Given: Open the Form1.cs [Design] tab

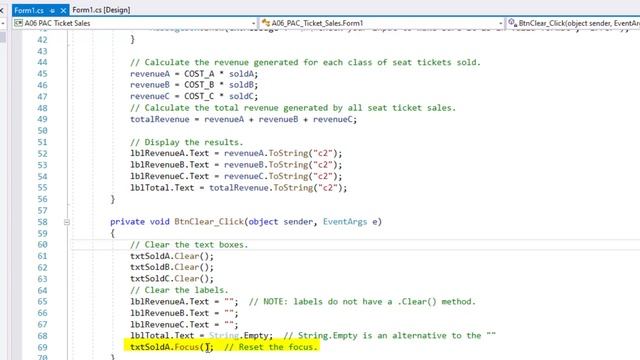Looking at the screenshot, I should click(x=101, y=10).
